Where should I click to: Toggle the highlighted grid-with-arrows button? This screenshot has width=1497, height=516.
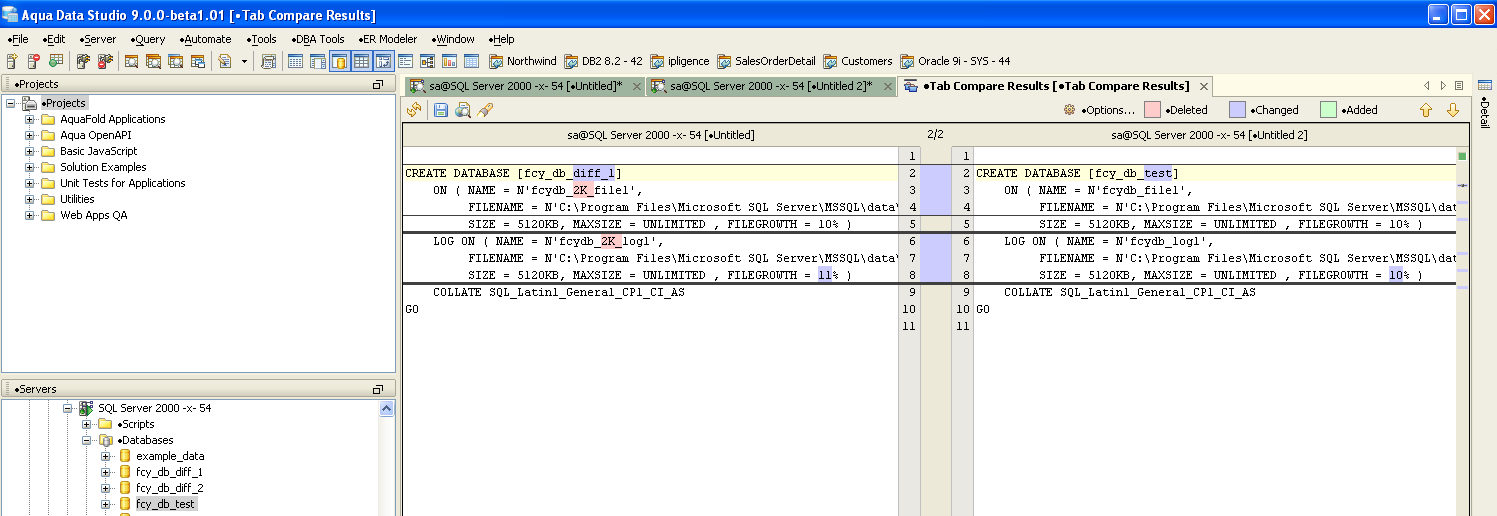[383, 61]
